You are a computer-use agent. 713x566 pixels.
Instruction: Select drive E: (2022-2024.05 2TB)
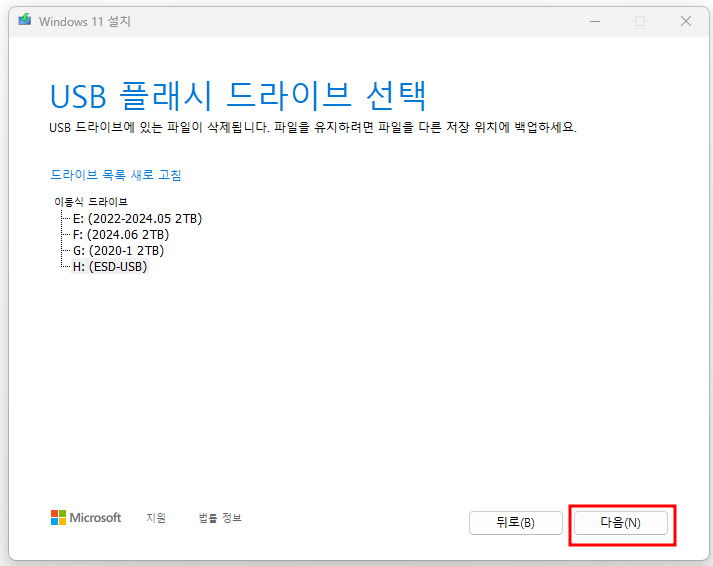pos(137,219)
